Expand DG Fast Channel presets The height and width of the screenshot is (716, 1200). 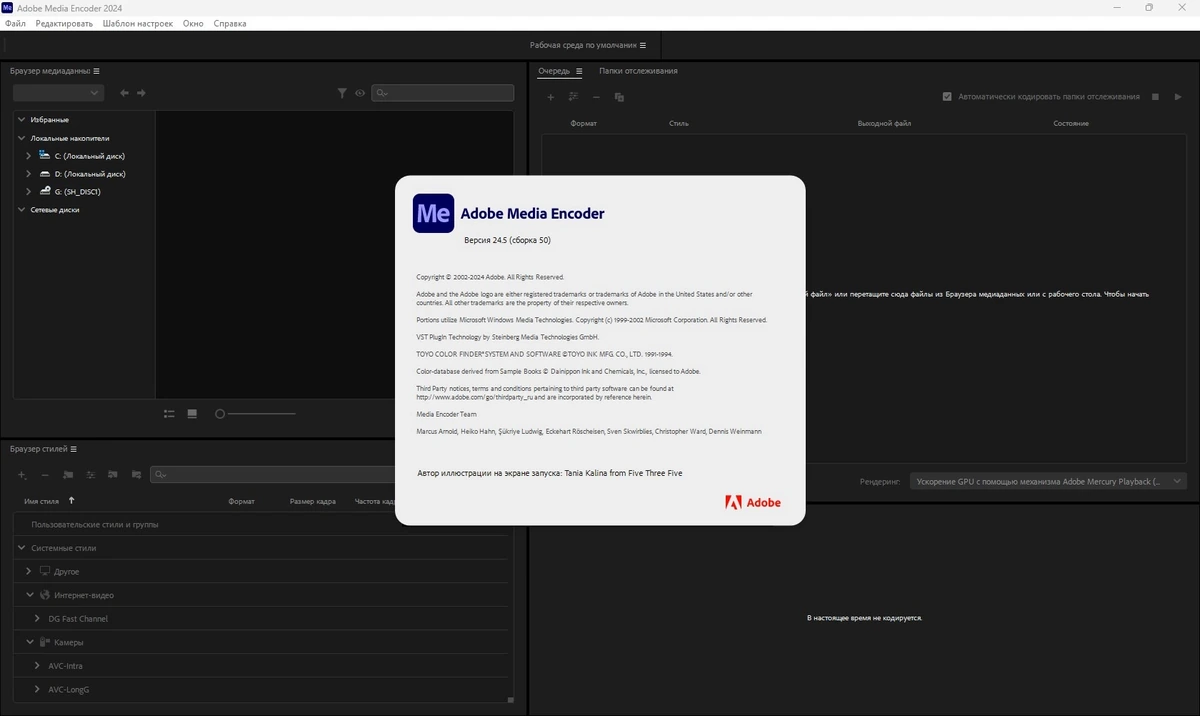37,618
